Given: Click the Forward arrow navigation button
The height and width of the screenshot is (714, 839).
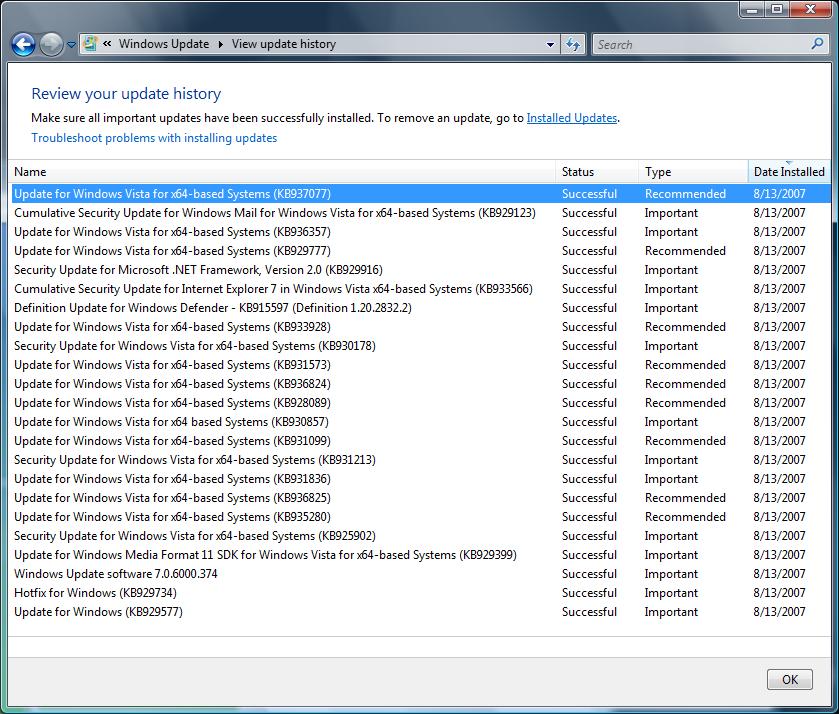Looking at the screenshot, I should pyautogui.click(x=51, y=44).
